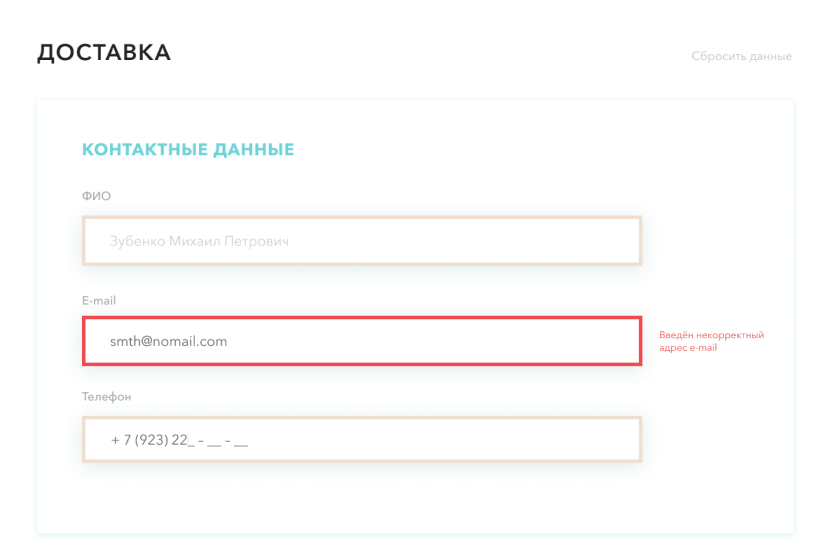Click the word Михаил in the name placeholder
840x560 pixels.
point(194,241)
